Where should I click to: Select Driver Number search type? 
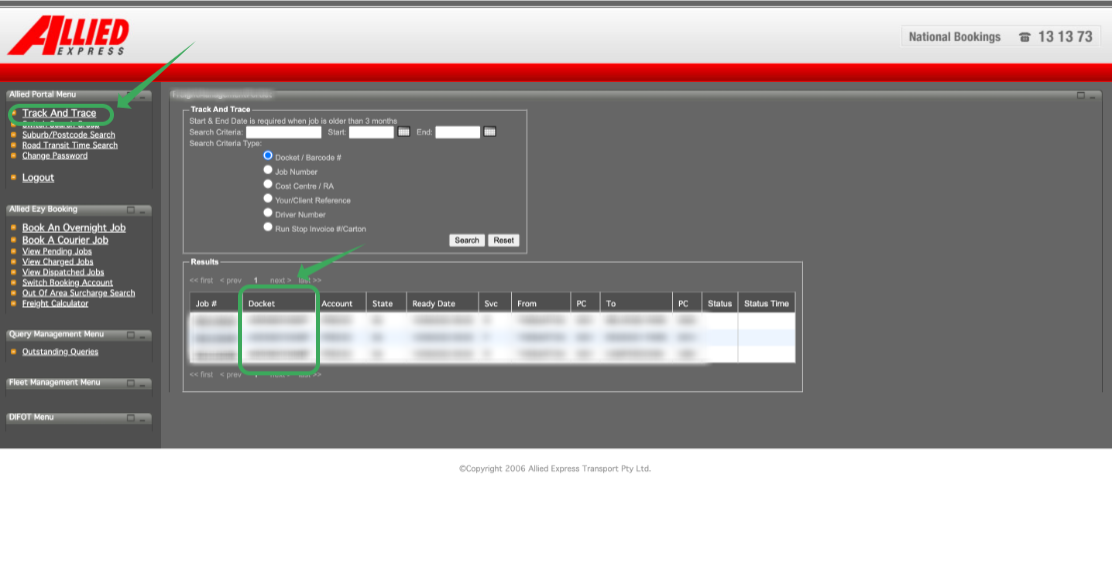tap(268, 213)
